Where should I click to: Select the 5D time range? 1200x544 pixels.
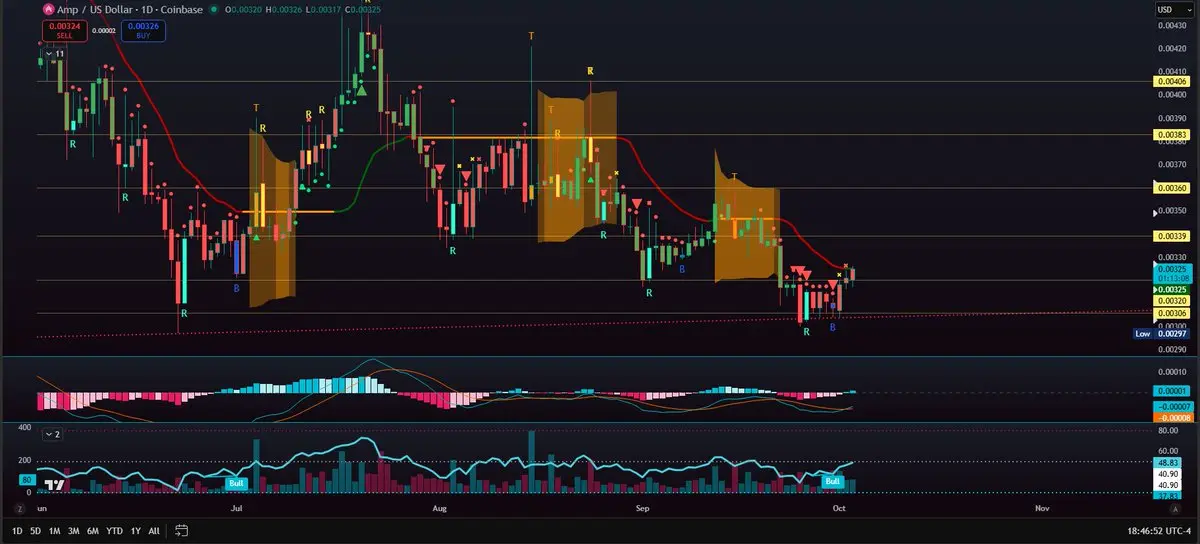(x=36, y=529)
